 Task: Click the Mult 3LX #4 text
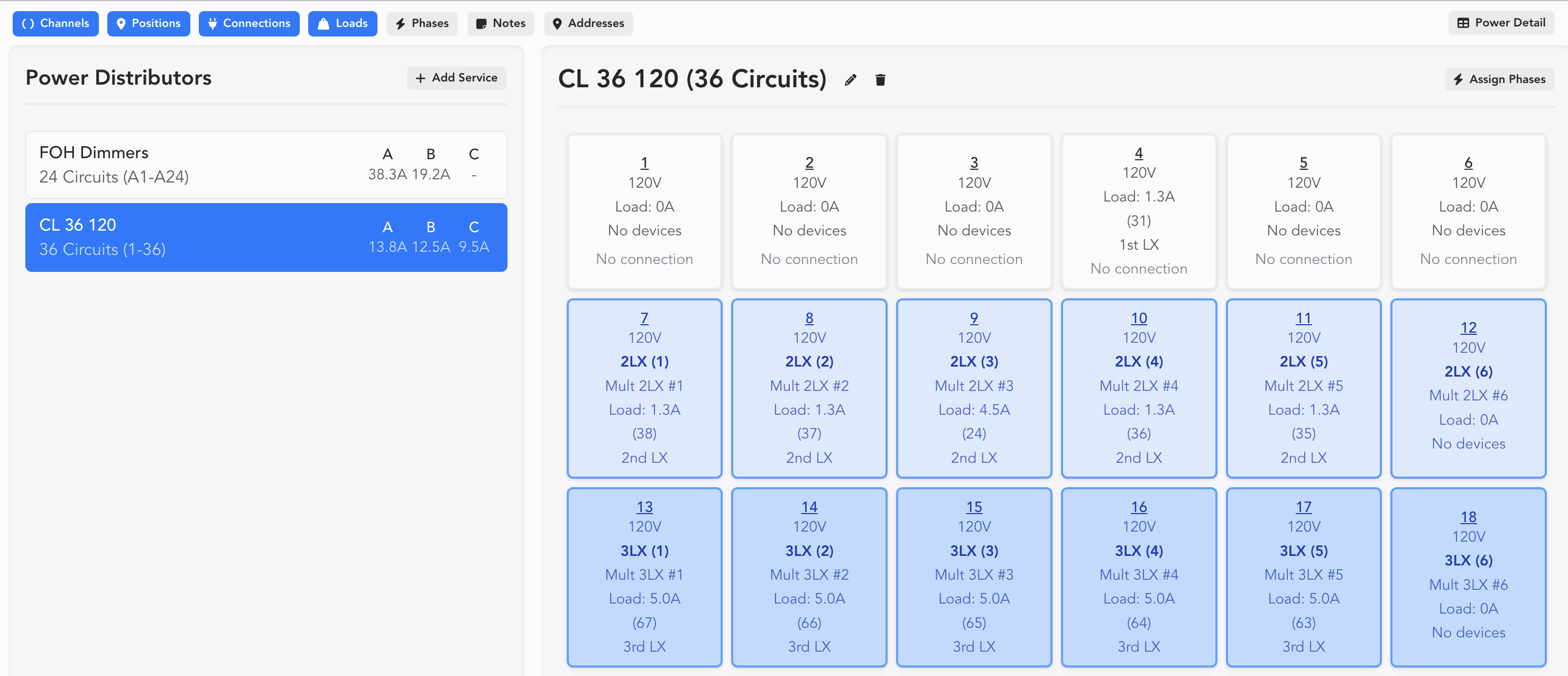click(x=1139, y=574)
